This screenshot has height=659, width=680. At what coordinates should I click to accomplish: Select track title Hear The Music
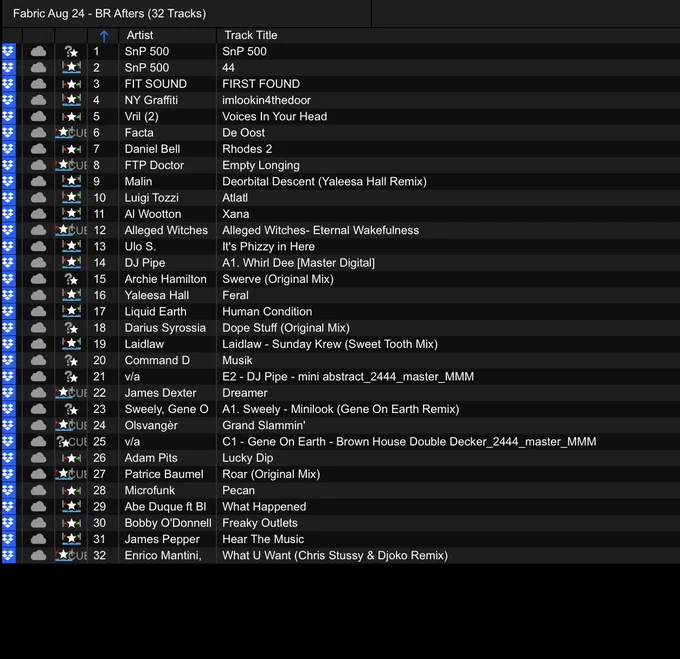(x=263, y=539)
